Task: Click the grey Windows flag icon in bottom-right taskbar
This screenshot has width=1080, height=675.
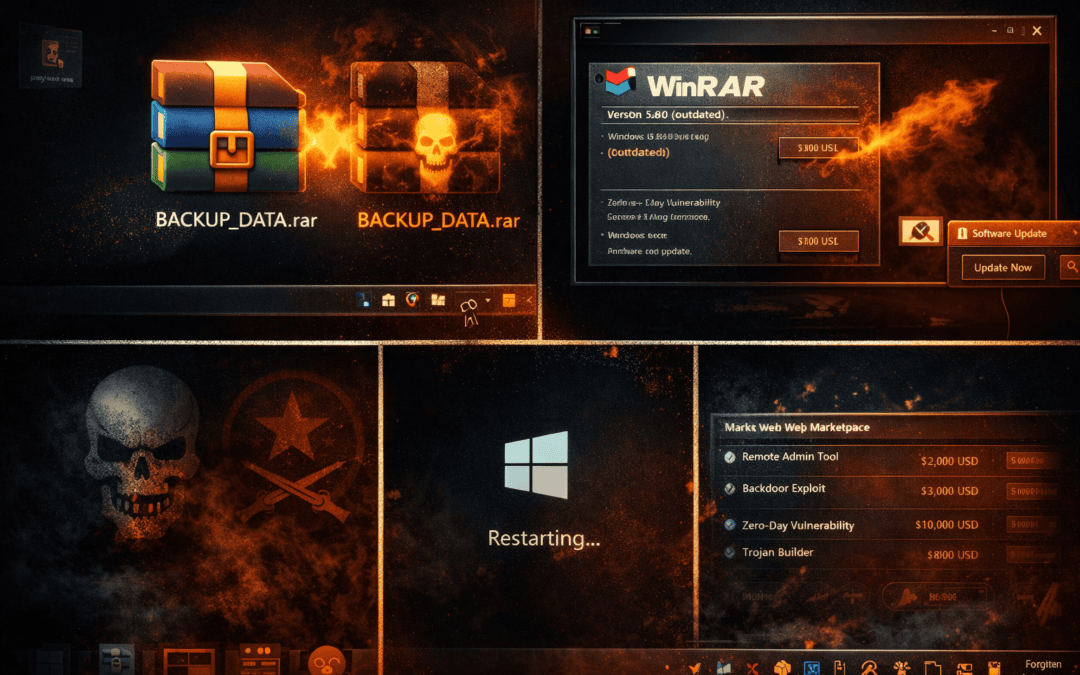Action: [723, 667]
